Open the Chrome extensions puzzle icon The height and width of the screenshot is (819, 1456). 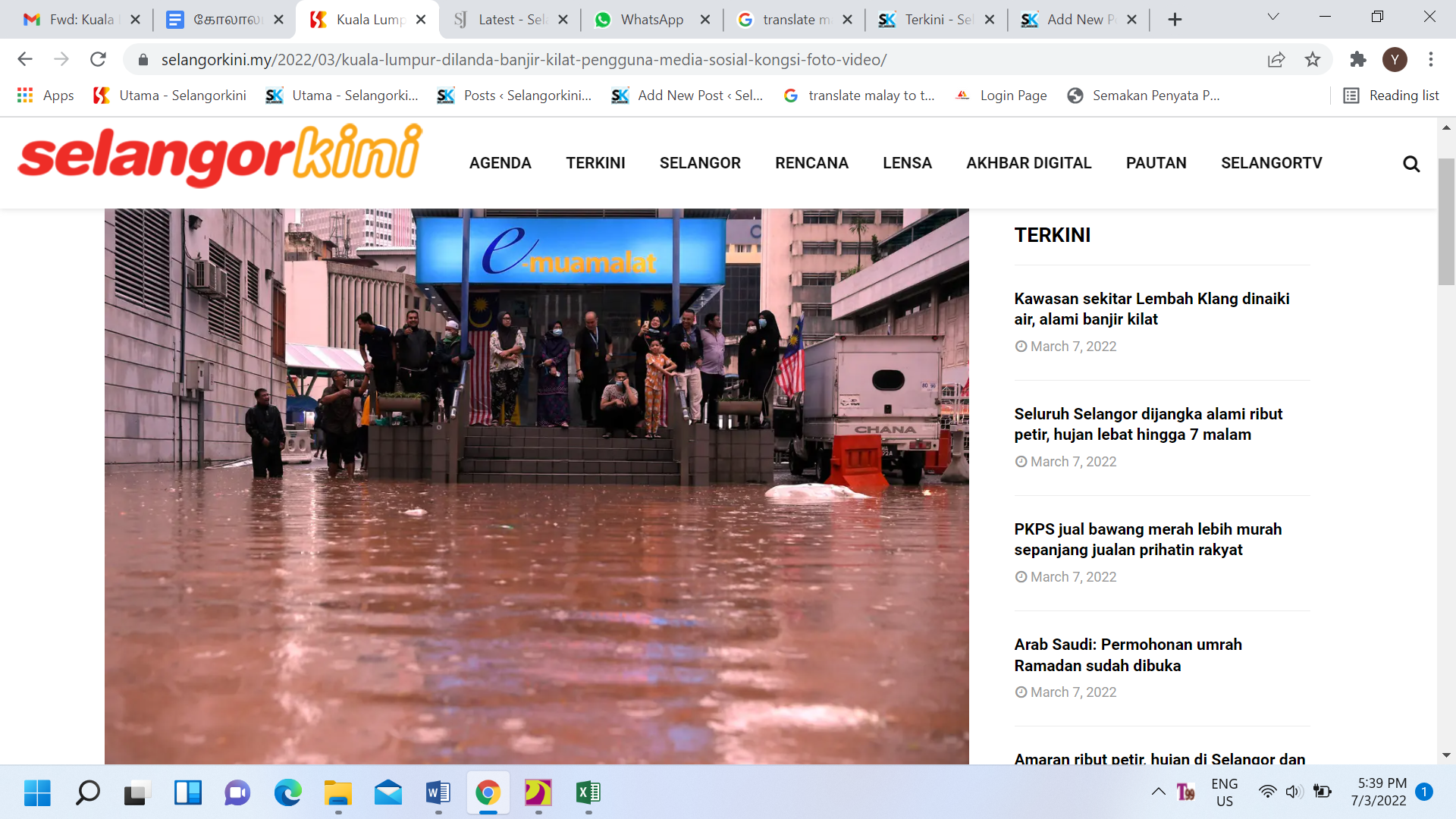[x=1357, y=59]
